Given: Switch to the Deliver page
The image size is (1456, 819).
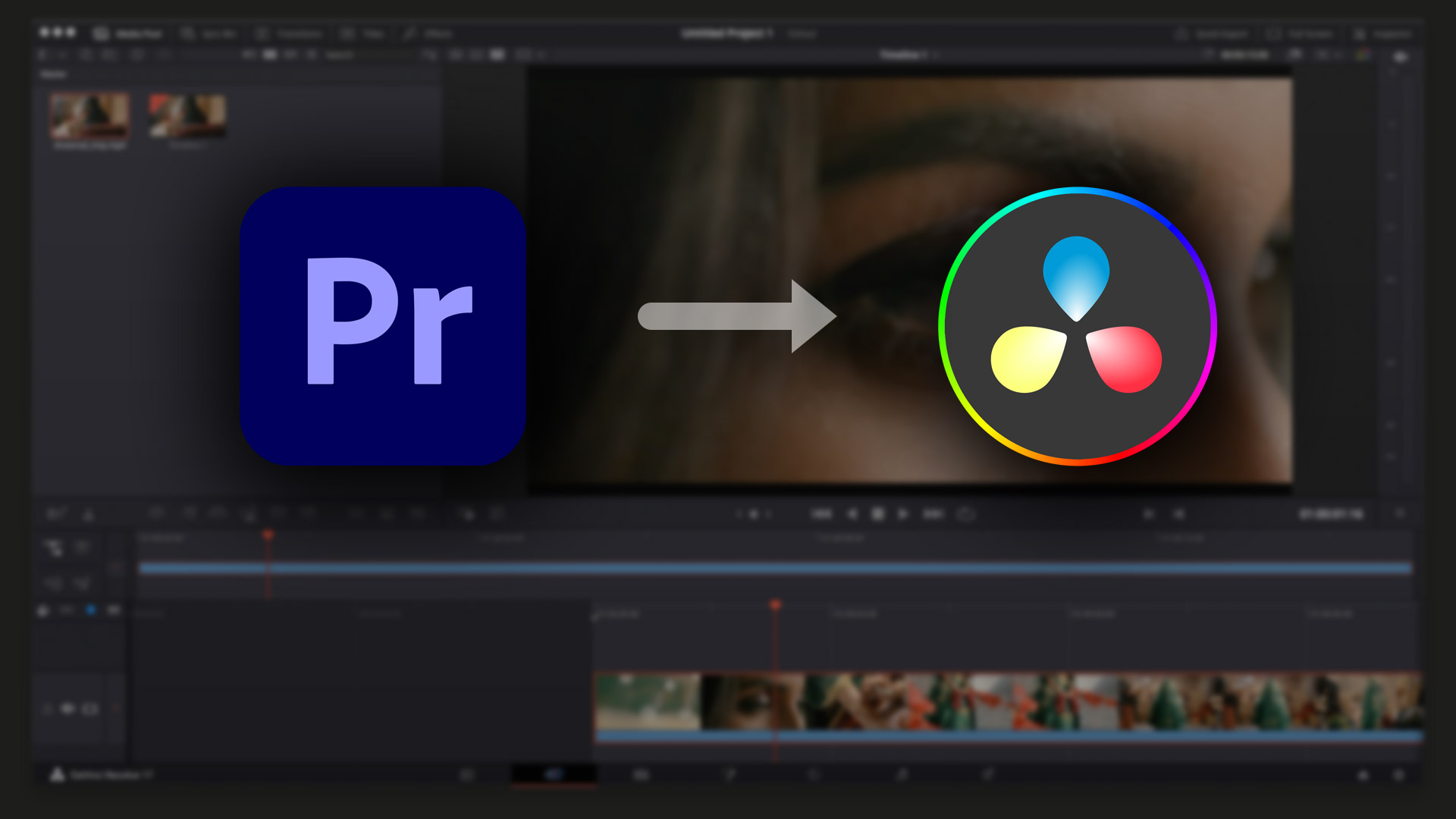Looking at the screenshot, I should pyautogui.click(x=988, y=775).
